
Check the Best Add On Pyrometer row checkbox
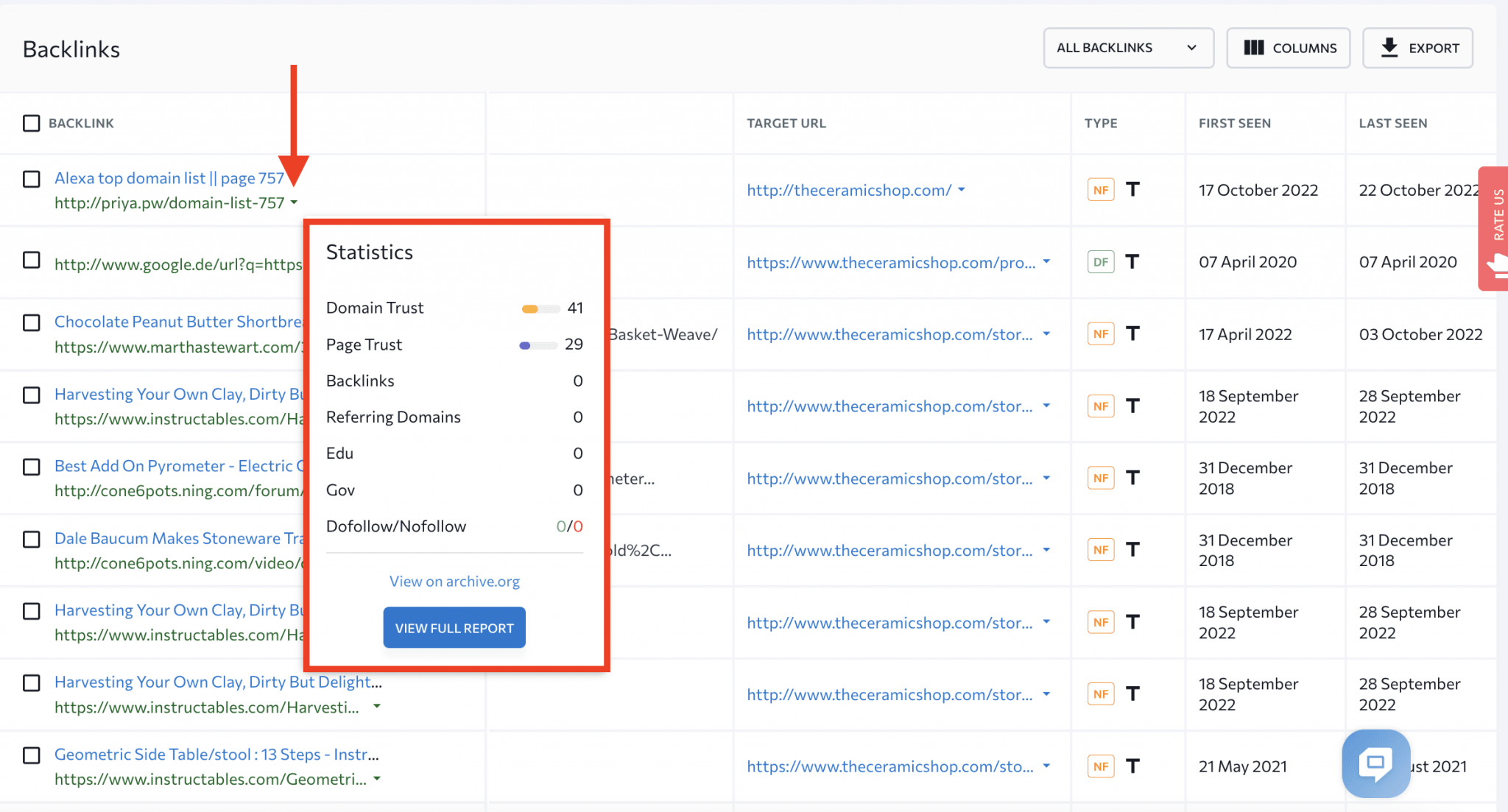tap(30, 467)
